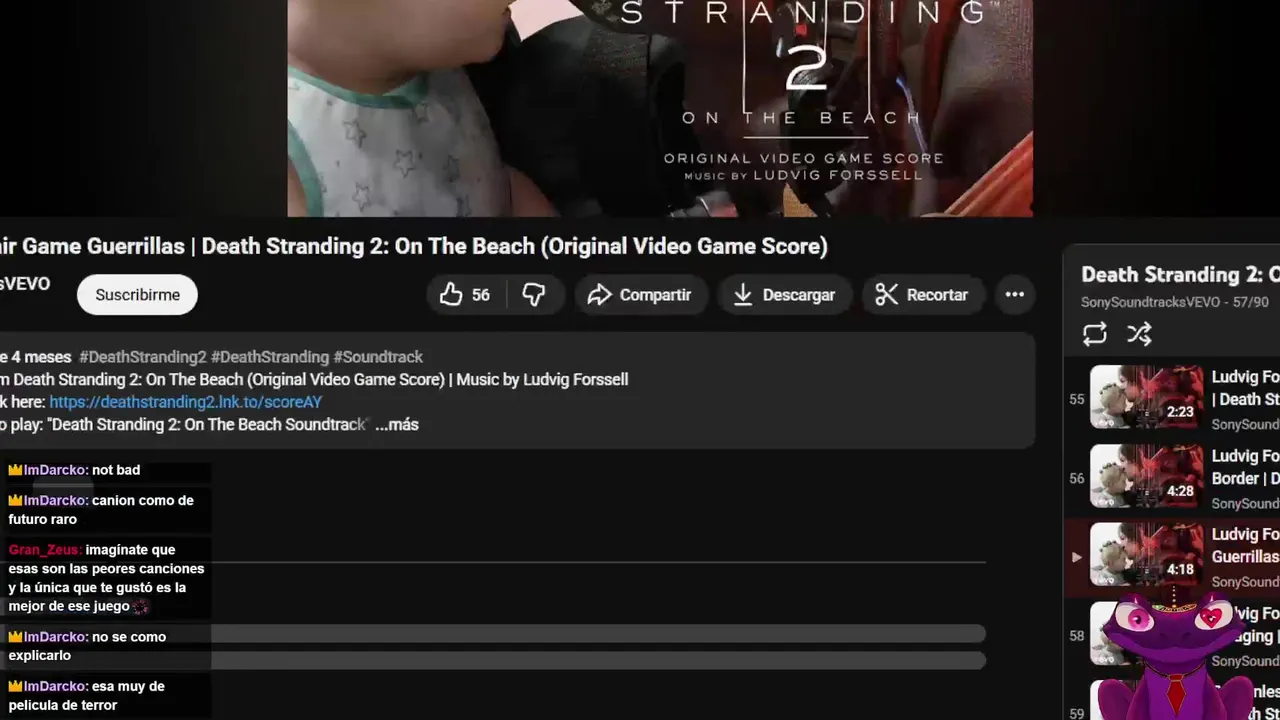Click the Compartir share button

point(640,295)
